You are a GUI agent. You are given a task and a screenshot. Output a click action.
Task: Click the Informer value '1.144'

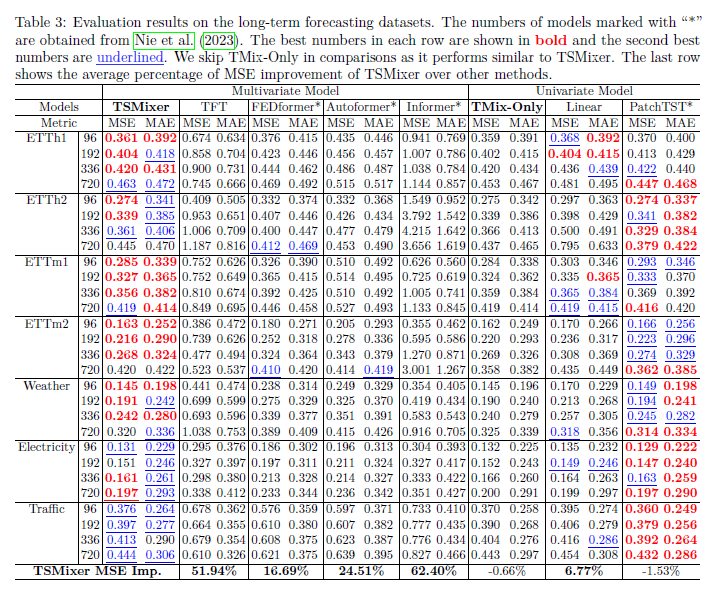tap(416, 185)
